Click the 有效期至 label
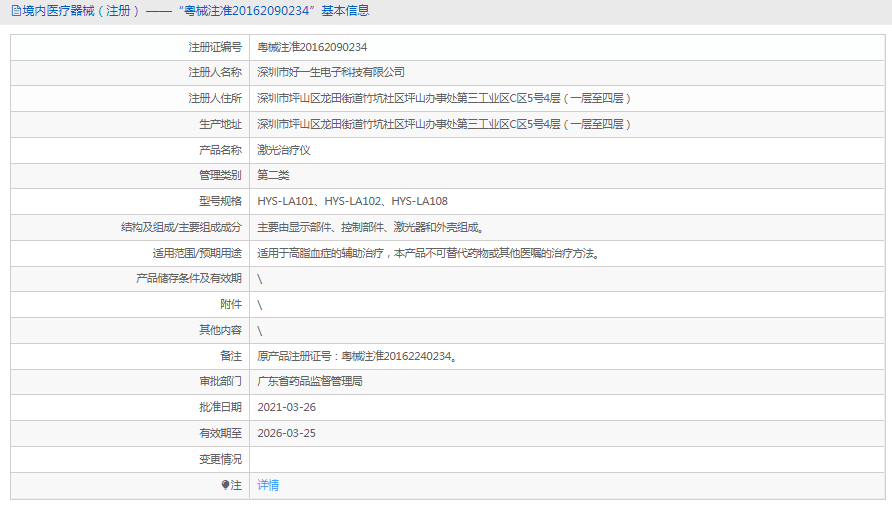The height and width of the screenshot is (507, 892). (x=220, y=434)
